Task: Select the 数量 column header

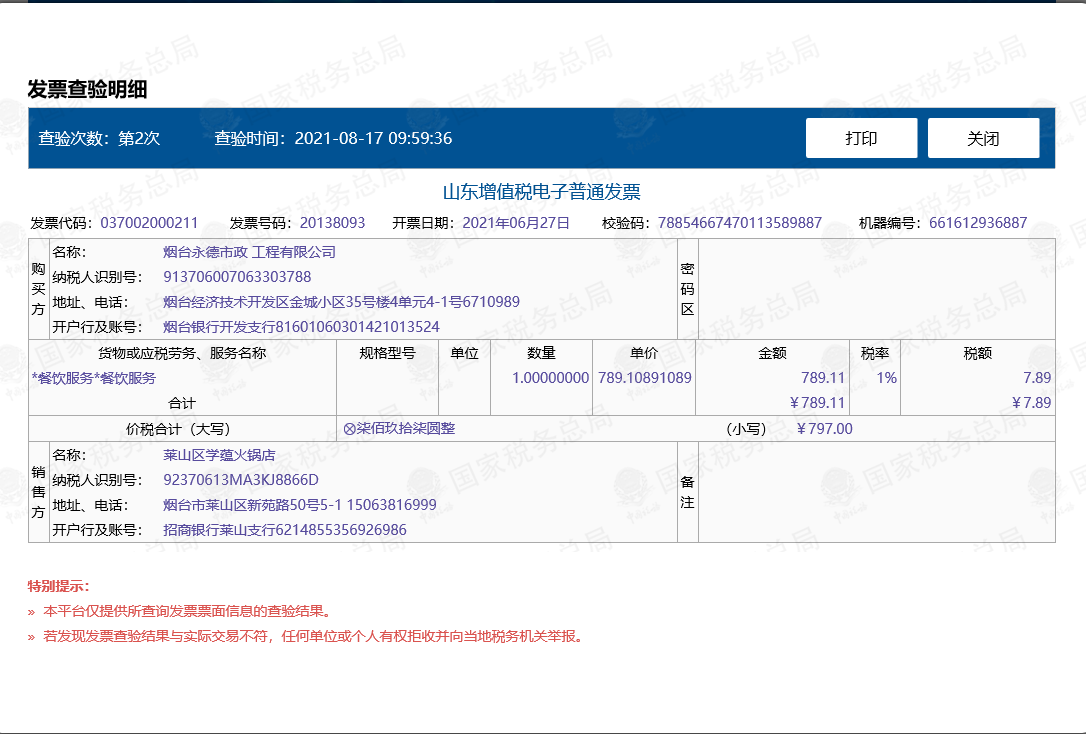Action: pos(541,353)
